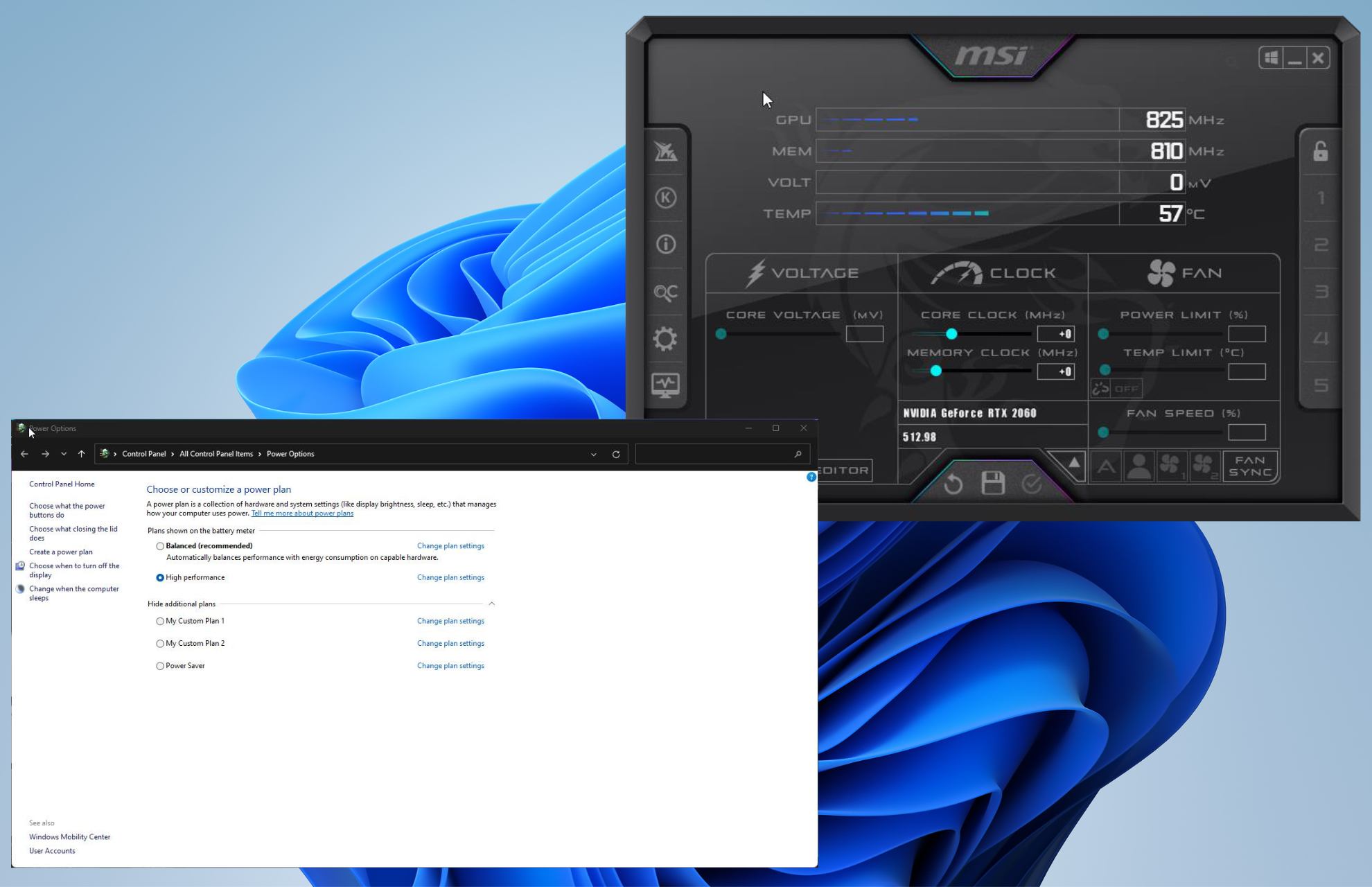Click the Memory Clock slider handle
Viewport: 1372px width, 887px height.
[x=935, y=371]
